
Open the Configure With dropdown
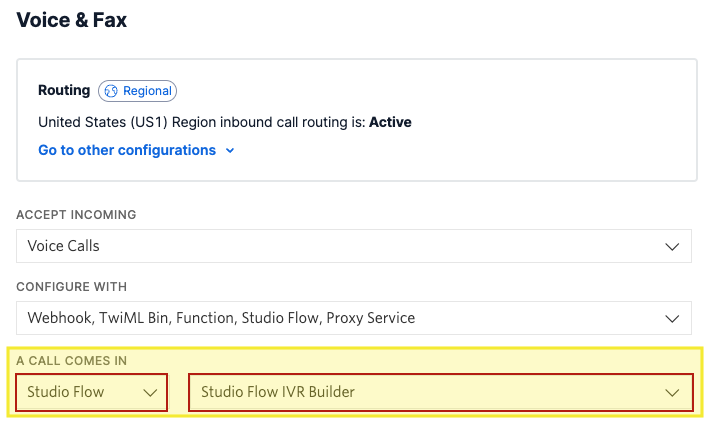point(354,318)
